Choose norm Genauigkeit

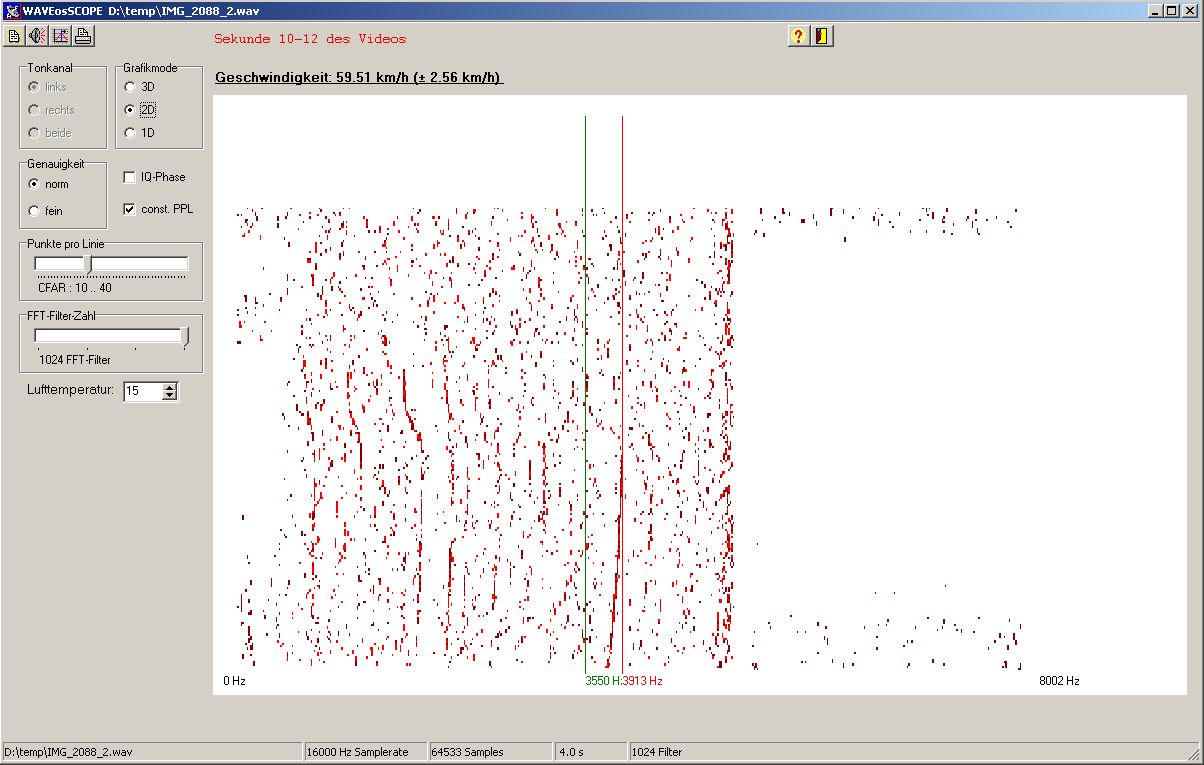(49, 184)
